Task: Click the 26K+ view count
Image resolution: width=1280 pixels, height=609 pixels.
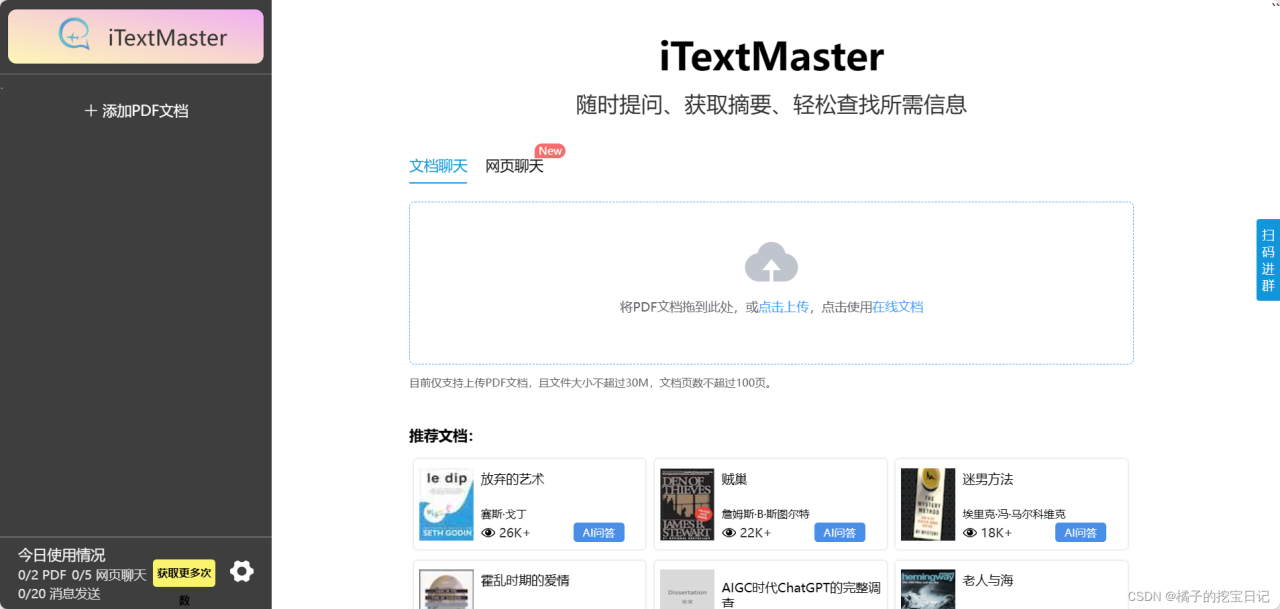Action: point(515,533)
